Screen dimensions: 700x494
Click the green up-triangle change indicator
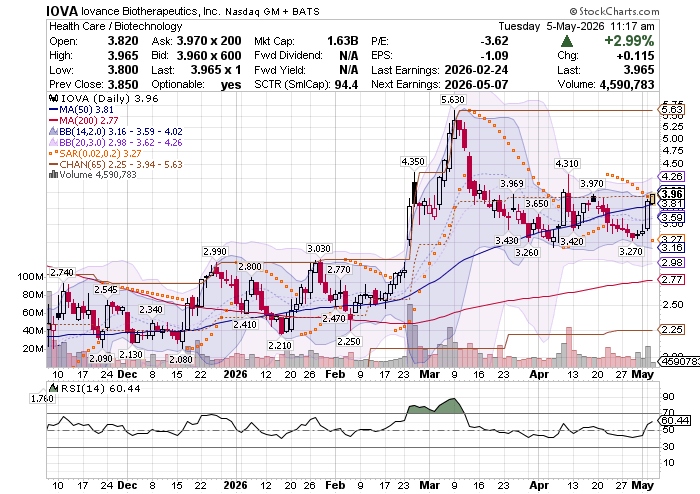coord(567,42)
